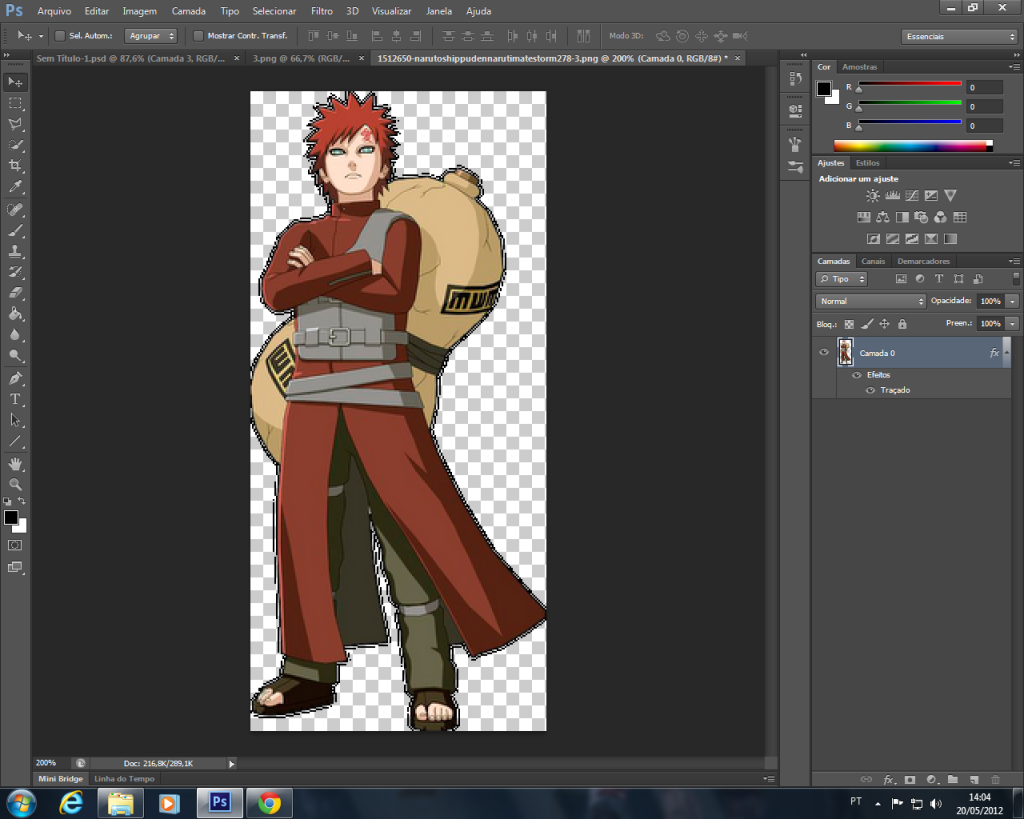1024x819 pixels.
Task: Open Internet Explorer from the taskbar
Action: (71, 802)
